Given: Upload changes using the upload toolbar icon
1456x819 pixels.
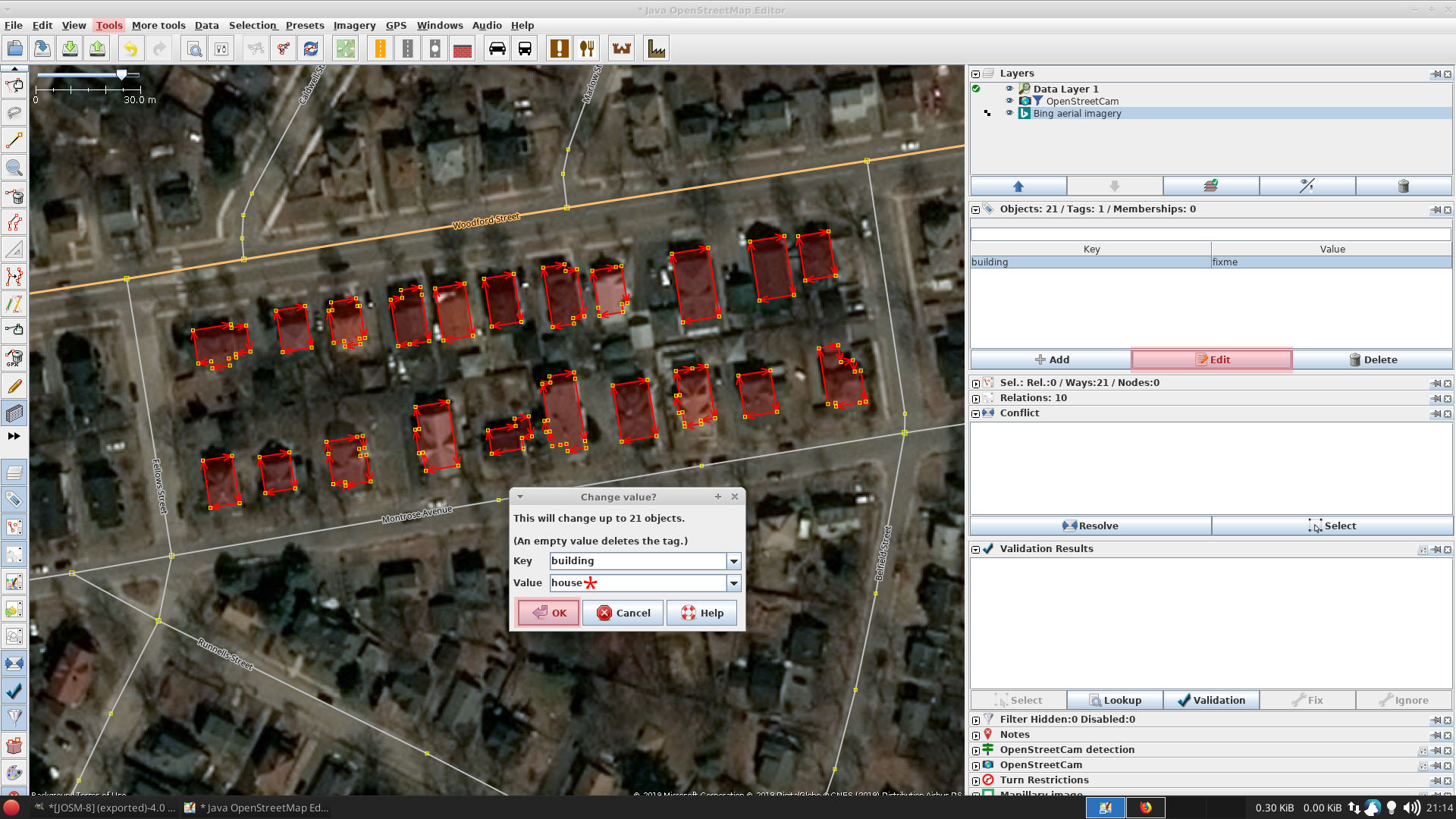Looking at the screenshot, I should (x=98, y=48).
